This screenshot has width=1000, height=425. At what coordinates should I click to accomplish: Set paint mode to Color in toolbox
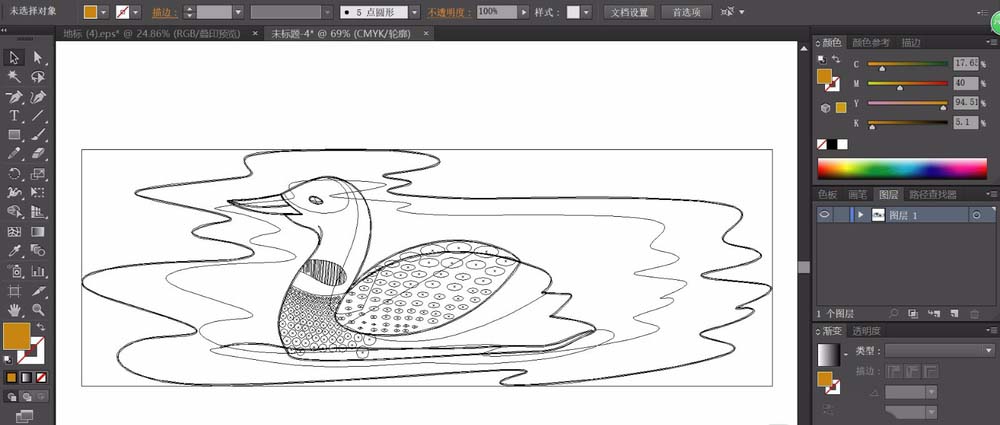[x=11, y=377]
